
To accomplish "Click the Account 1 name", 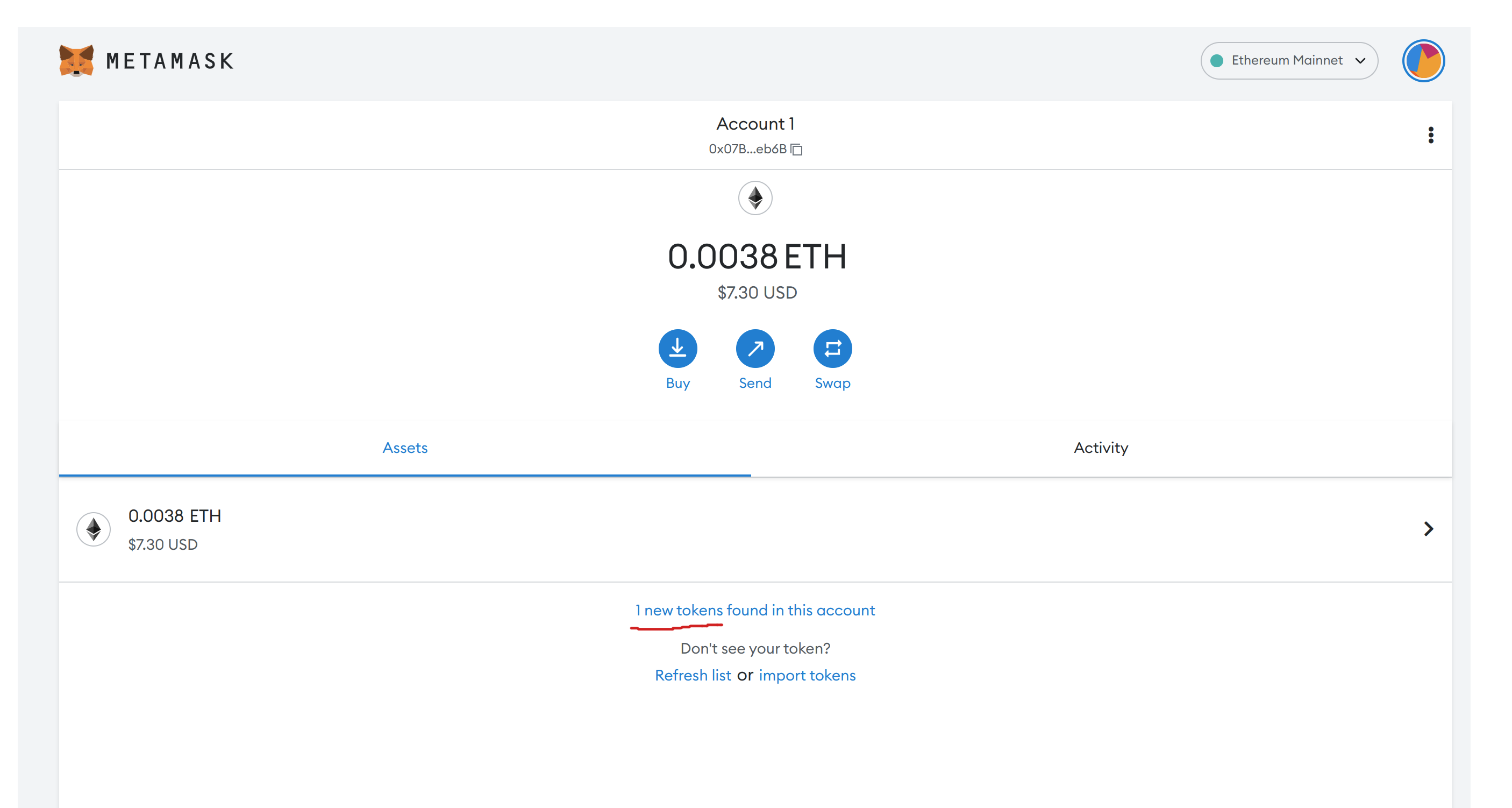I will [x=755, y=123].
